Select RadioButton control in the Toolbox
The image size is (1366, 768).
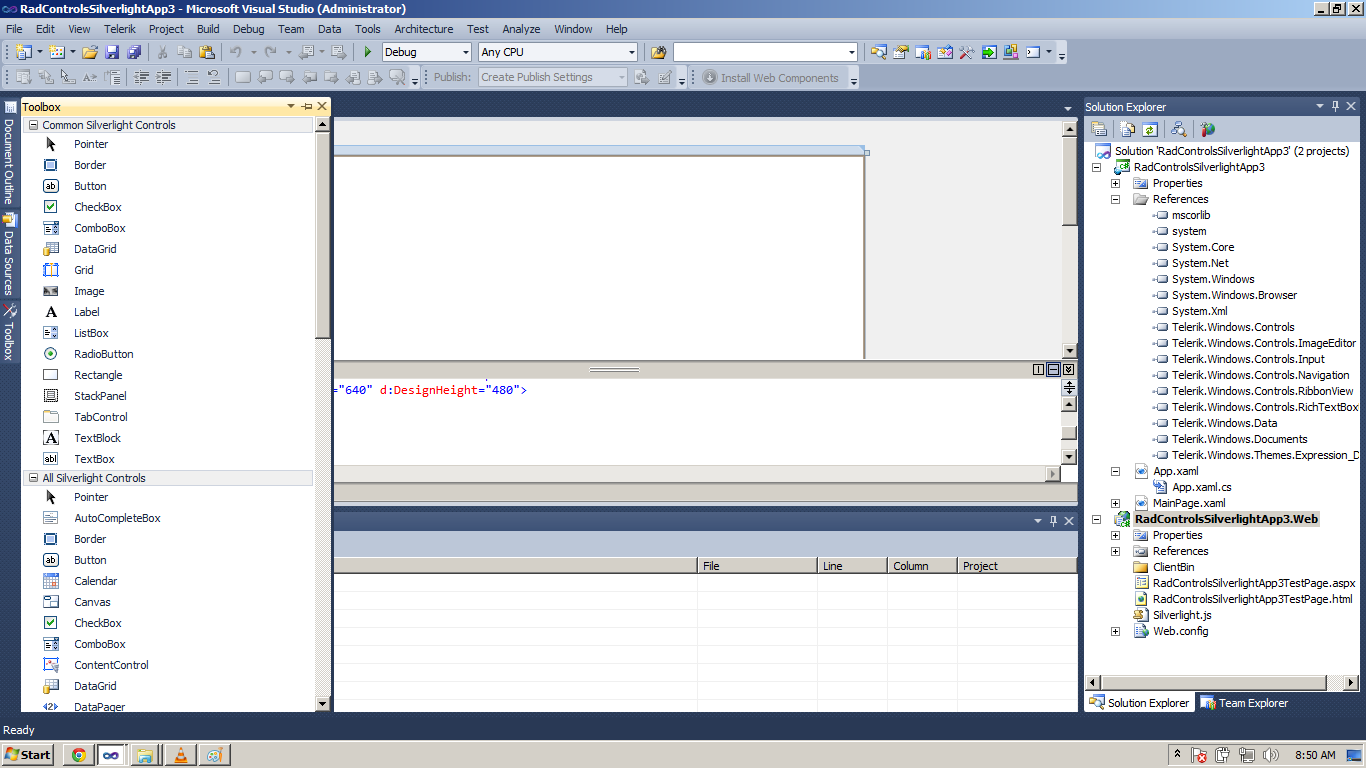pos(103,354)
